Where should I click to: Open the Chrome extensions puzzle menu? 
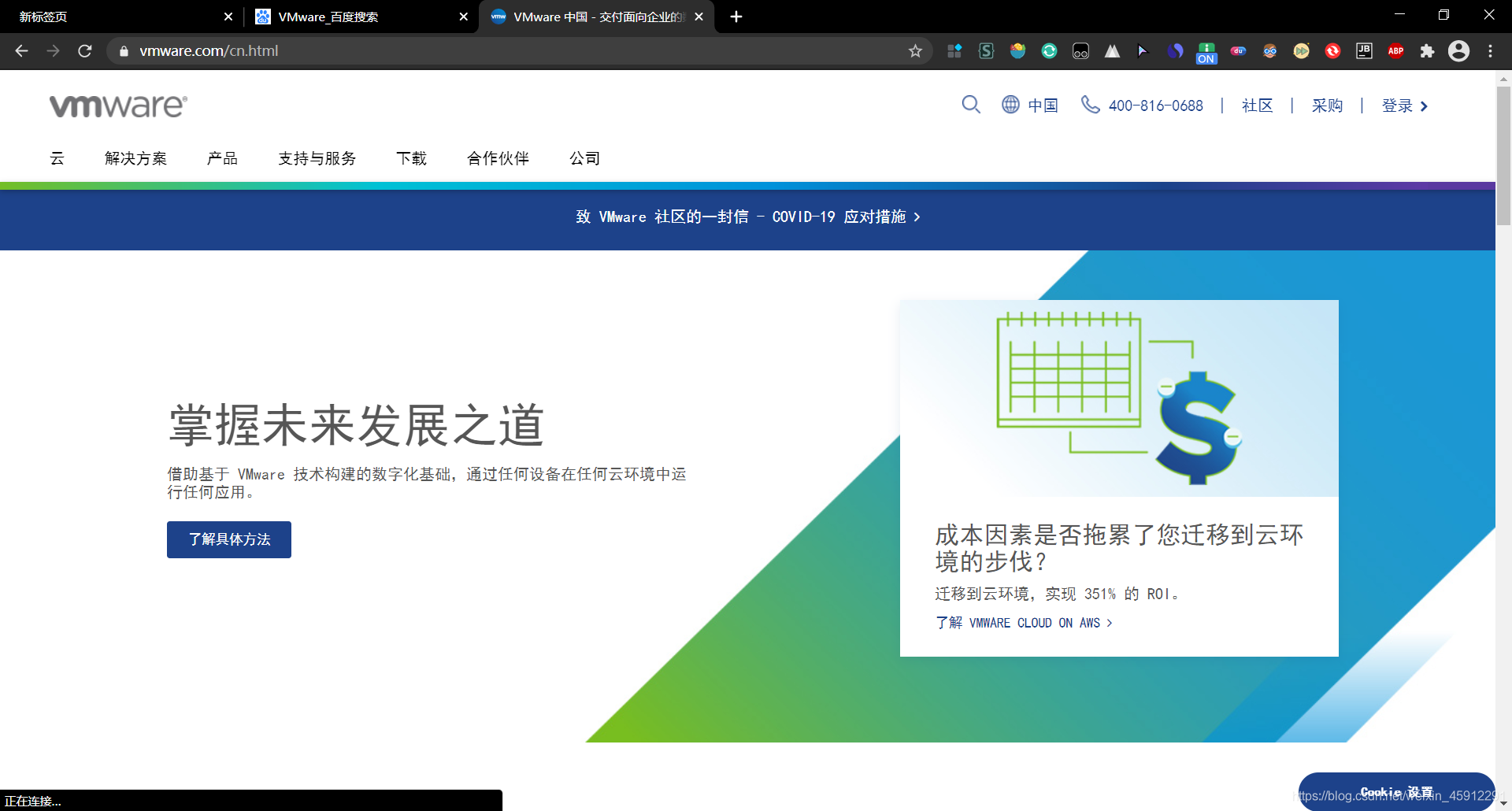click(1427, 51)
